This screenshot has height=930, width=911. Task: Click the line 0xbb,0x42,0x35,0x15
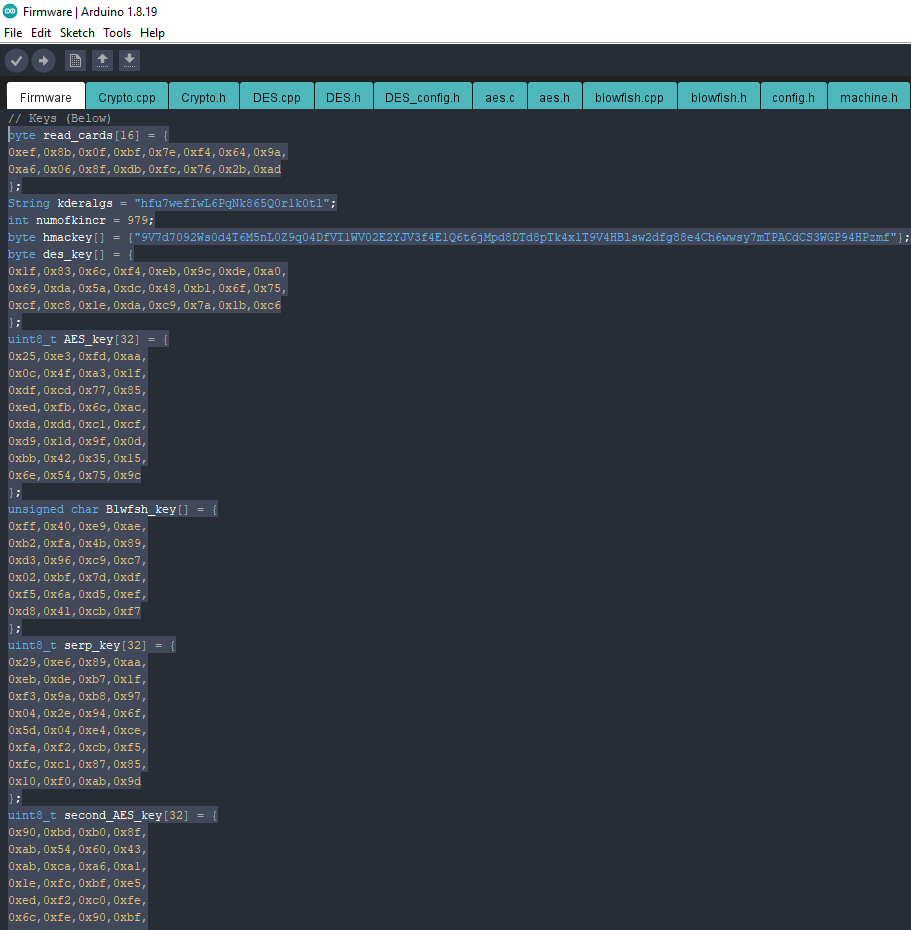point(77,458)
